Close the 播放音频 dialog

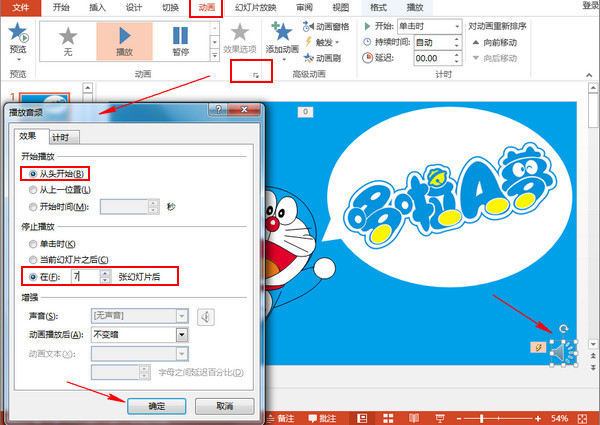244,110
